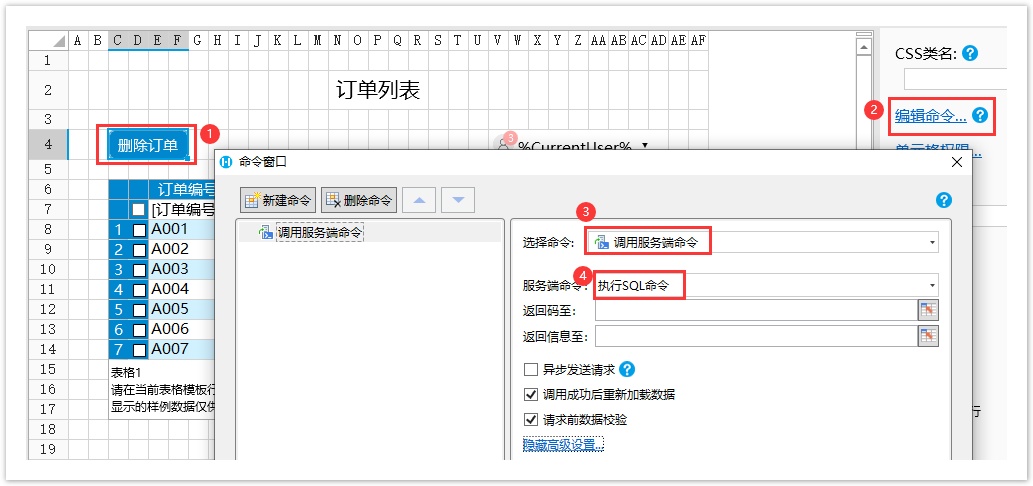This screenshot has width=1033, height=486.
Task: Select the 删除订单 button cell
Action: tap(148, 146)
